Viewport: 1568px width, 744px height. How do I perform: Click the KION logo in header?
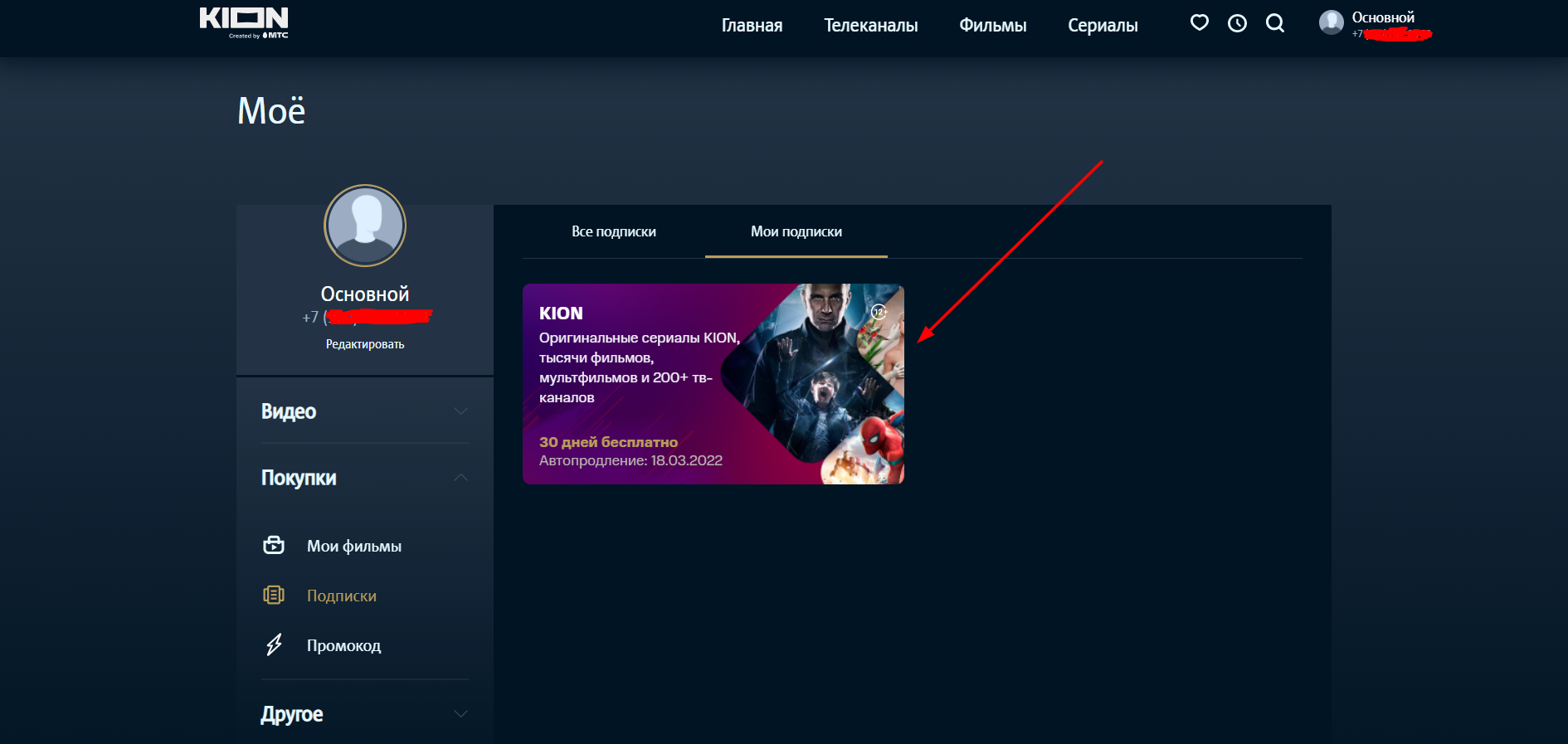tap(244, 22)
